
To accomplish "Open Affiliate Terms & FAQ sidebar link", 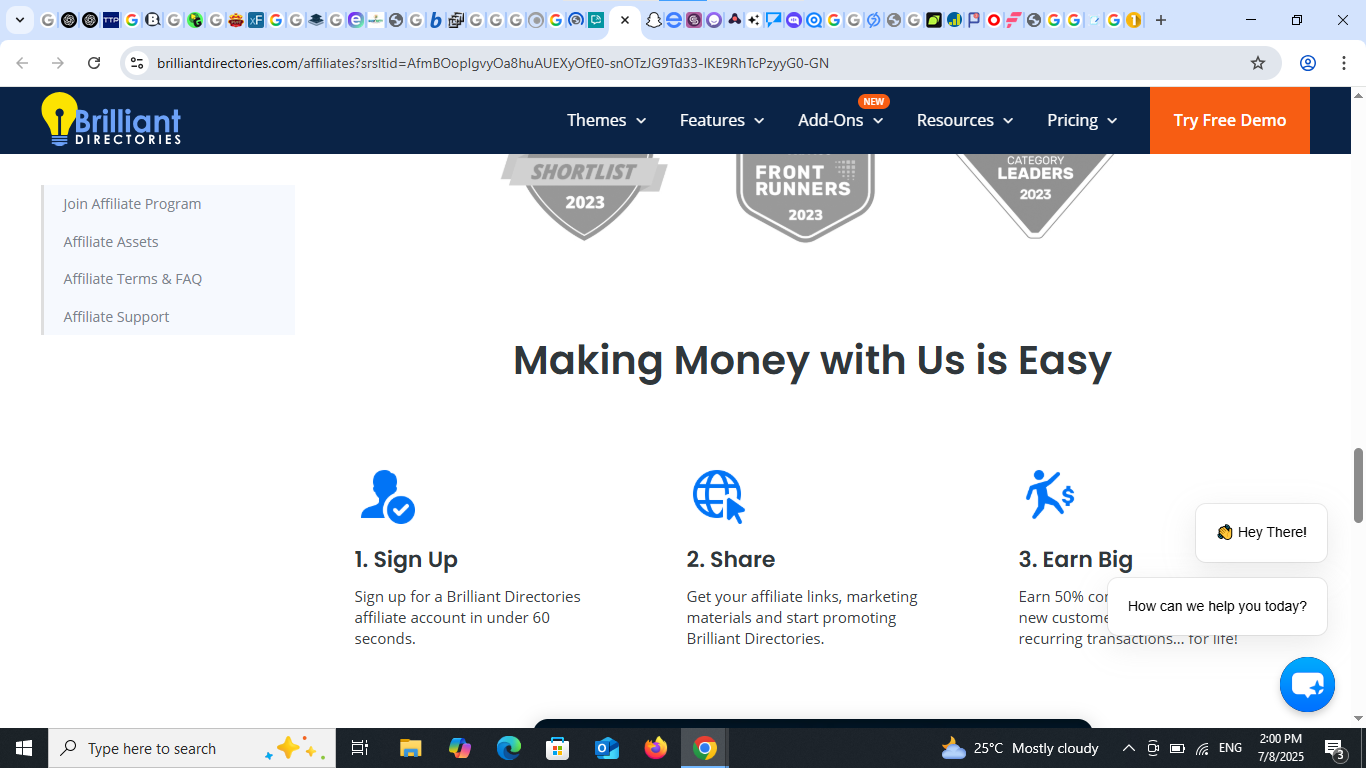I will 133,279.
